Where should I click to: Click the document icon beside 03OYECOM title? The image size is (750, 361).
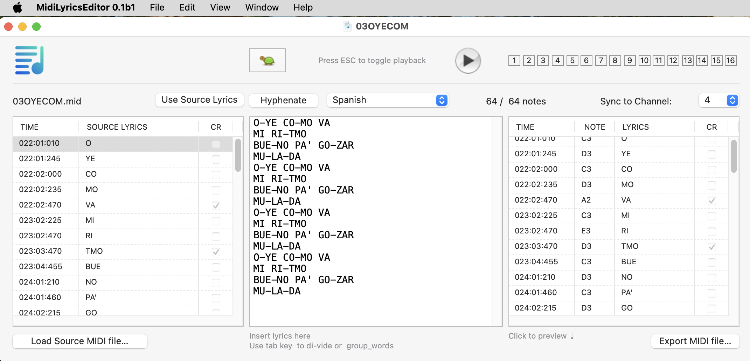348,26
